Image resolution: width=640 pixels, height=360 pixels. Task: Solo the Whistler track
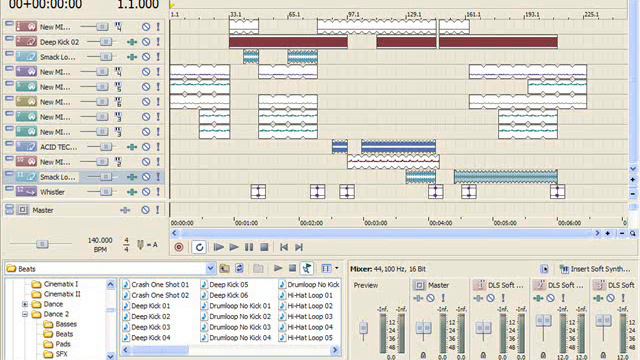coord(158,192)
